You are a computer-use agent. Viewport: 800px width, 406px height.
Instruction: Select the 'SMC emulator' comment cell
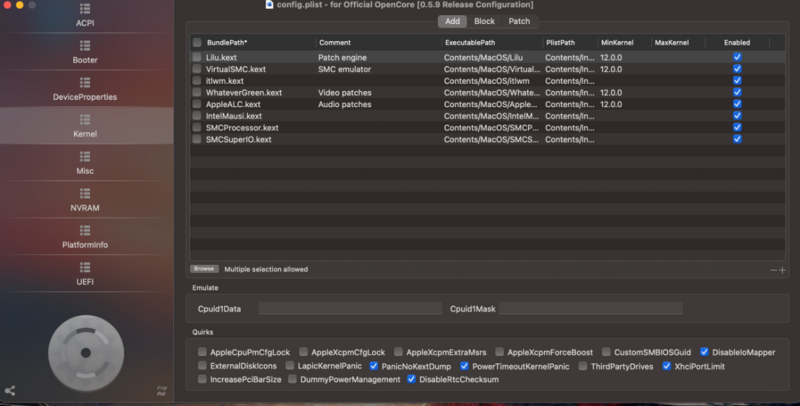[344, 69]
